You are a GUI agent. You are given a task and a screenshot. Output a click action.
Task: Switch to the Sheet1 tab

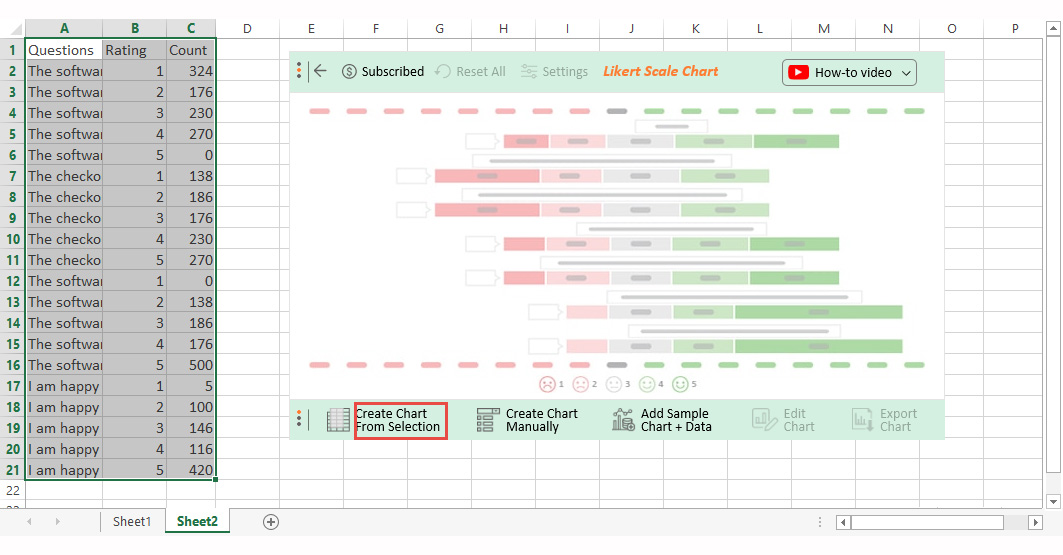132,521
